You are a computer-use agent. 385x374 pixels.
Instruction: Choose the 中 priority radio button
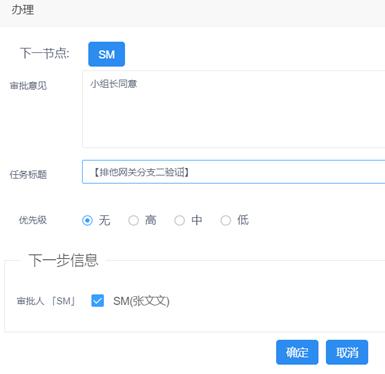click(x=179, y=220)
